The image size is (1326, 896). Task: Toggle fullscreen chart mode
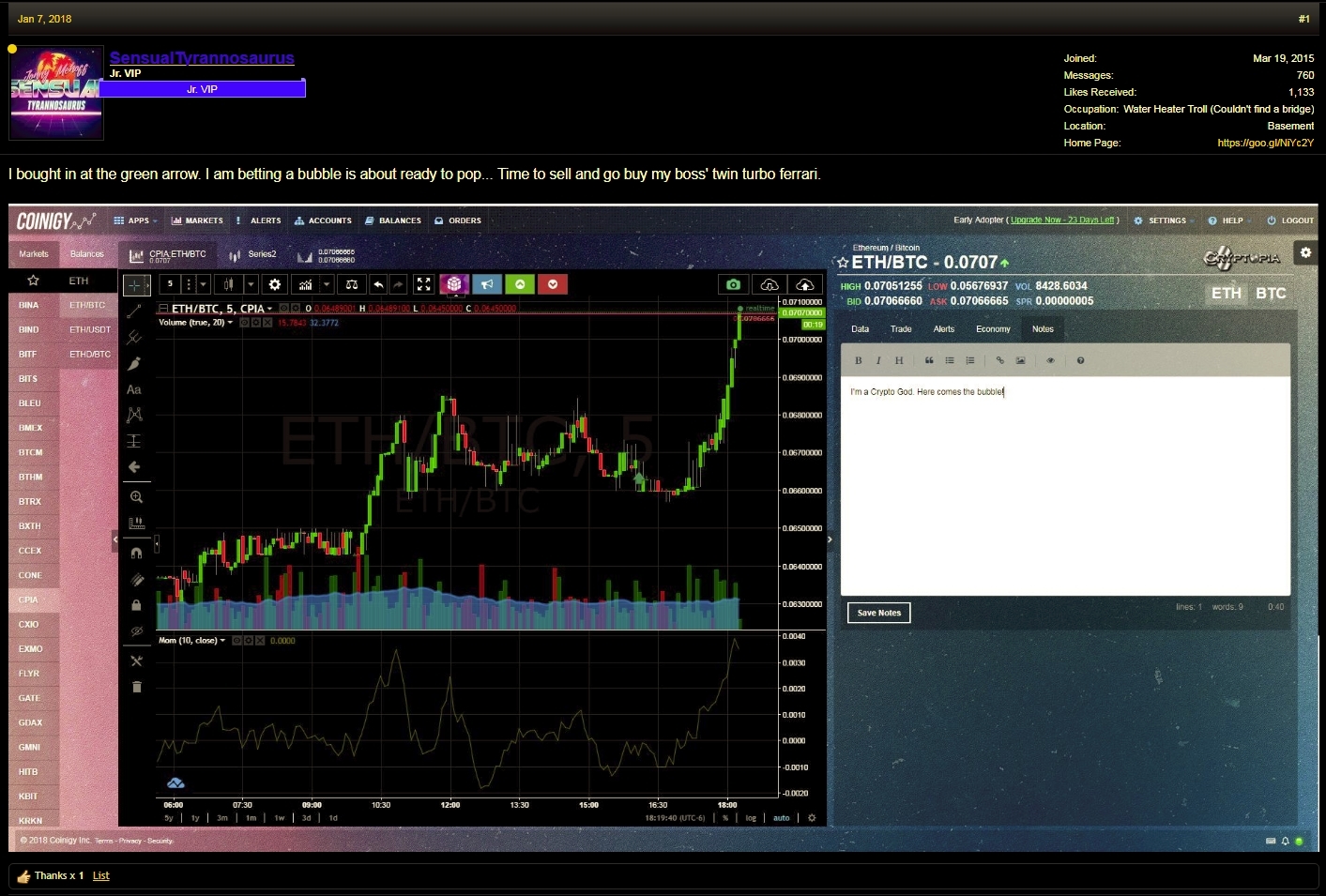point(423,284)
